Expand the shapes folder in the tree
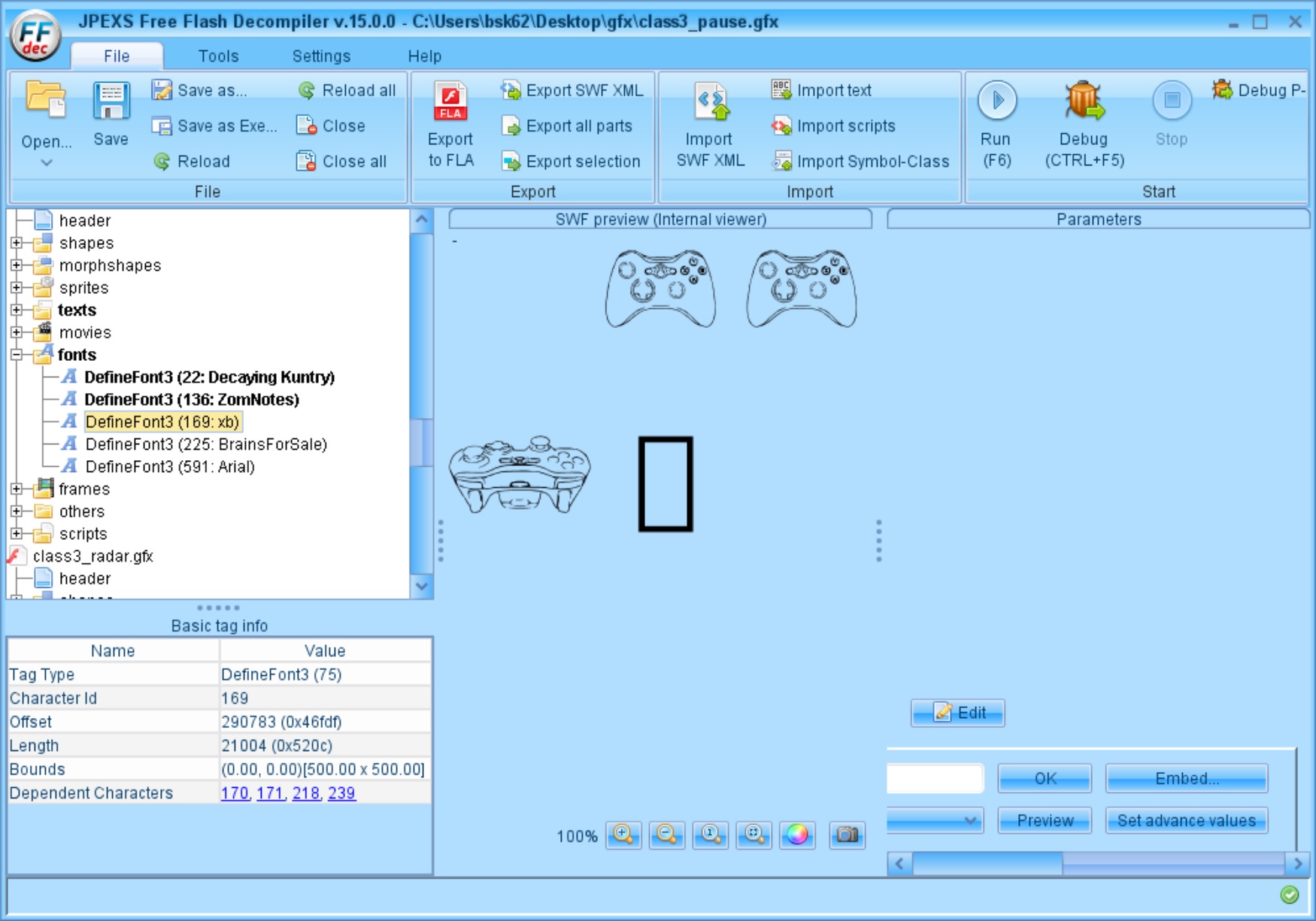The image size is (1316, 921). (x=17, y=243)
